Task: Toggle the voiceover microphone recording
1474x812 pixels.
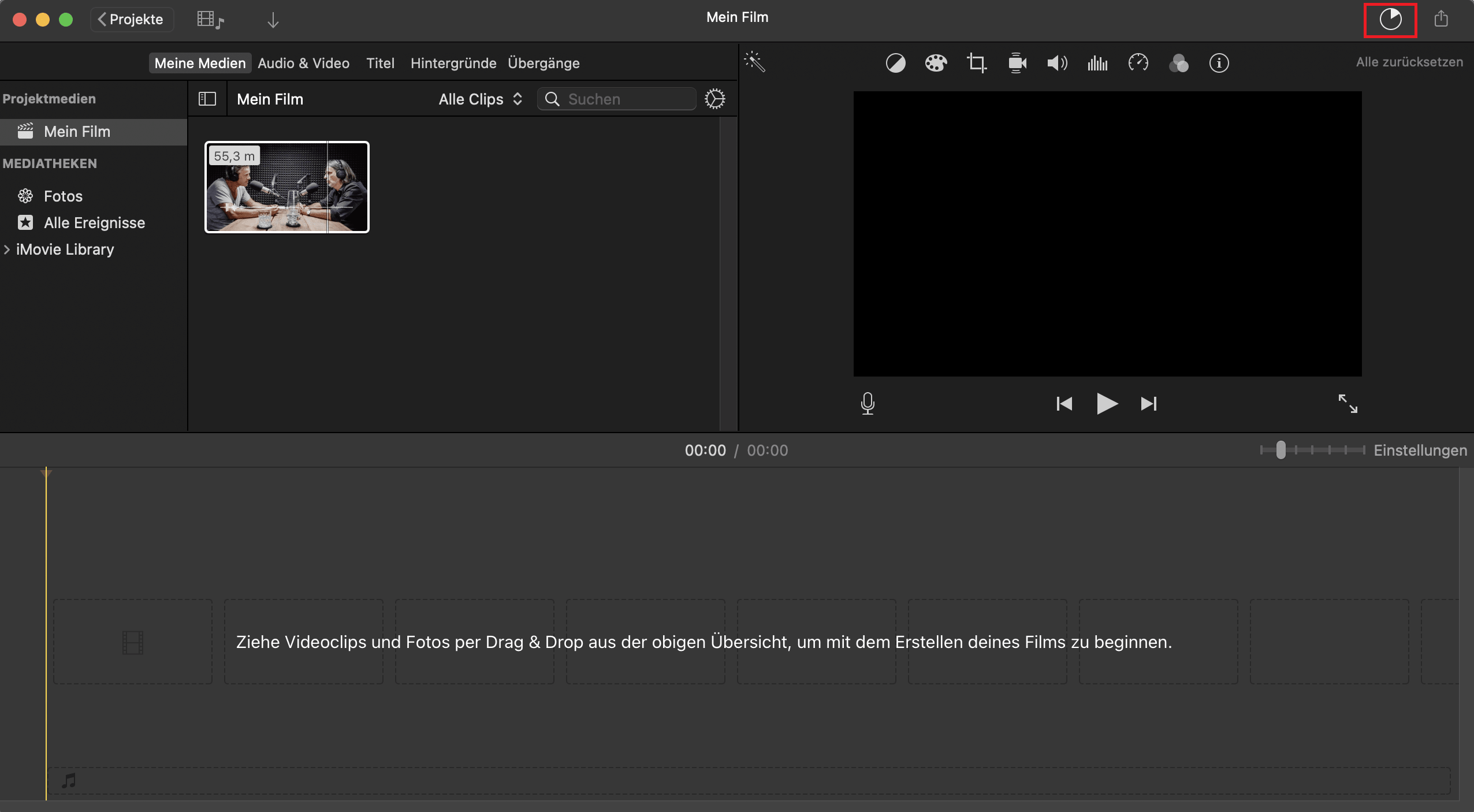Action: (x=868, y=403)
